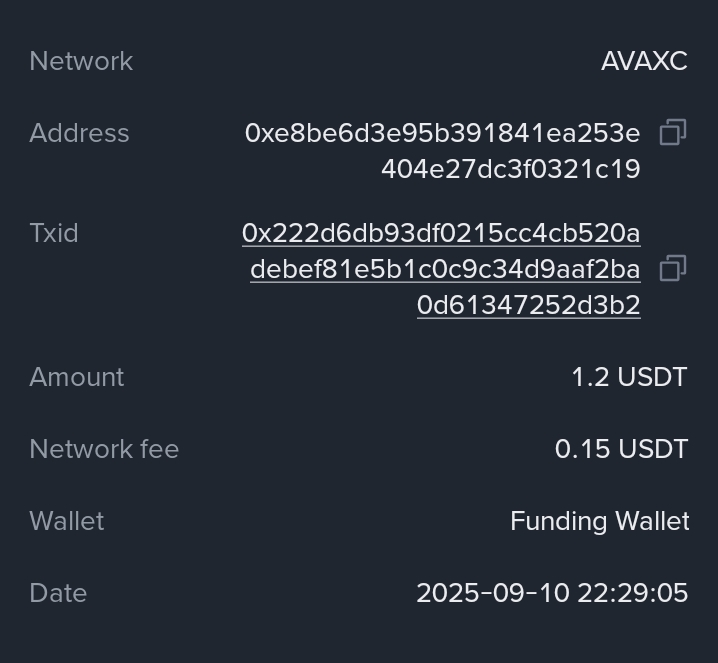Open the Txid link starting with 0x222d6db
Image resolution: width=718 pixels, height=663 pixels.
[441, 233]
